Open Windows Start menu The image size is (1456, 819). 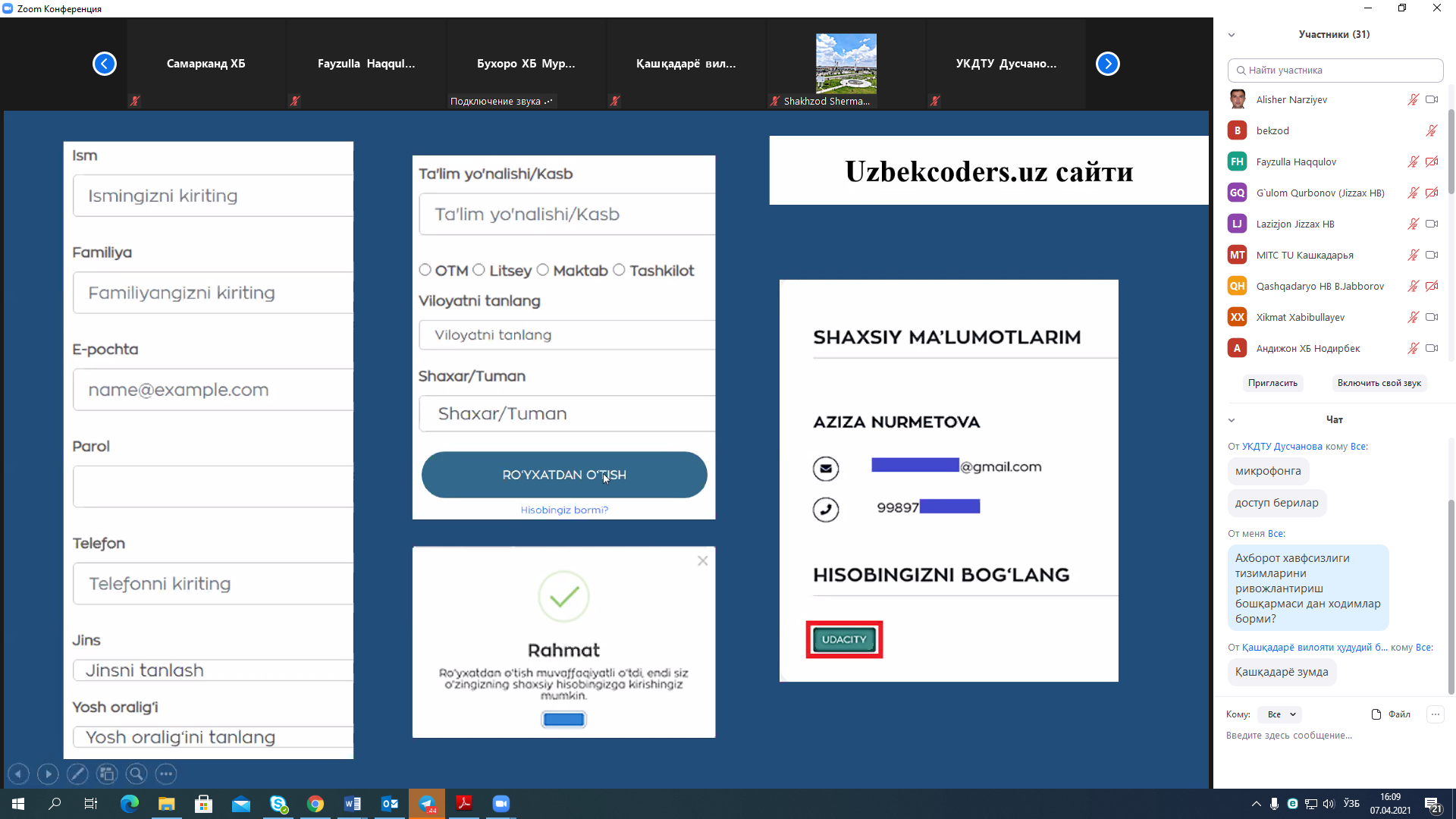coord(18,804)
